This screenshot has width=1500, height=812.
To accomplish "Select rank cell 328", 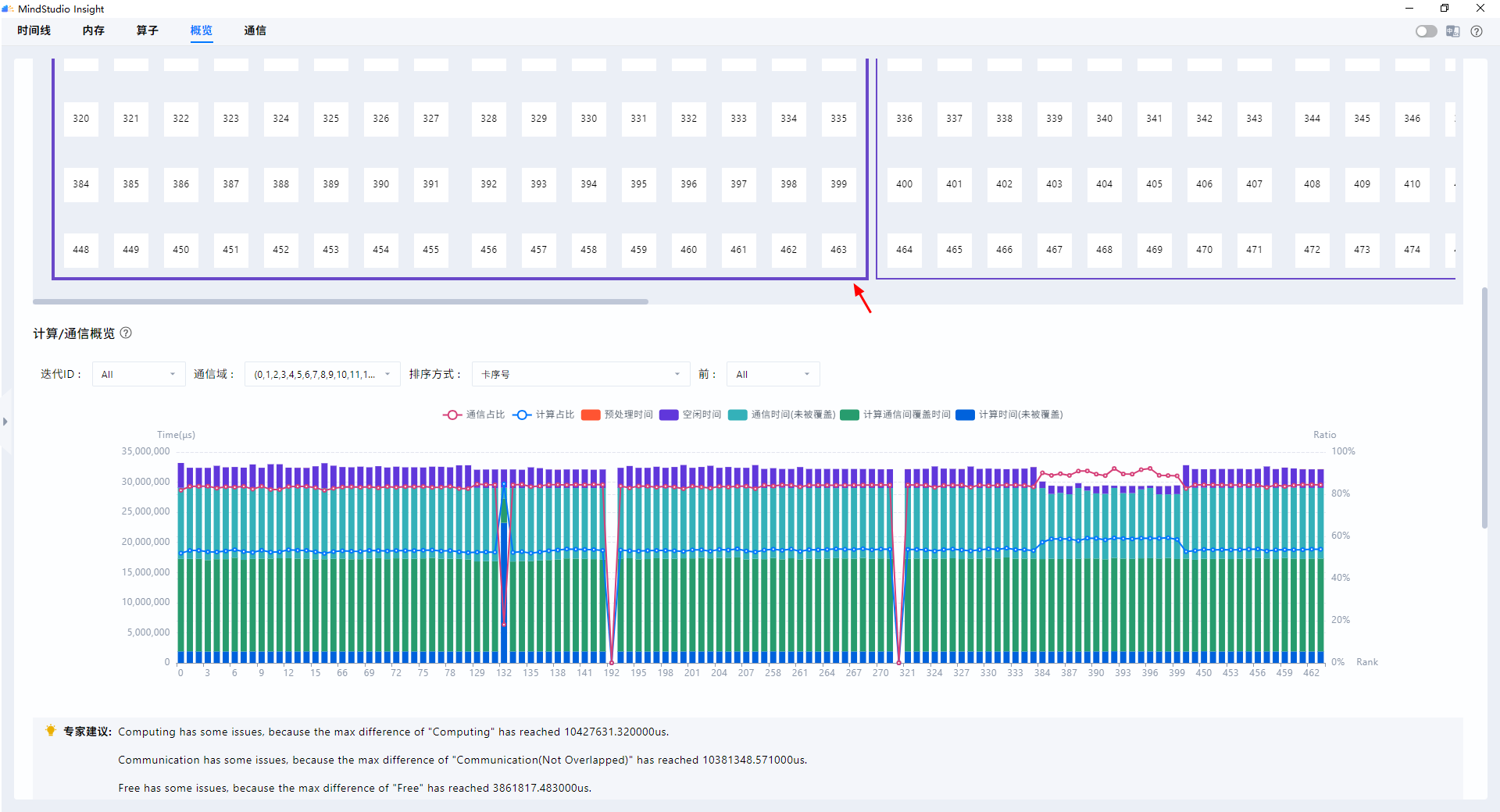I will click(489, 119).
